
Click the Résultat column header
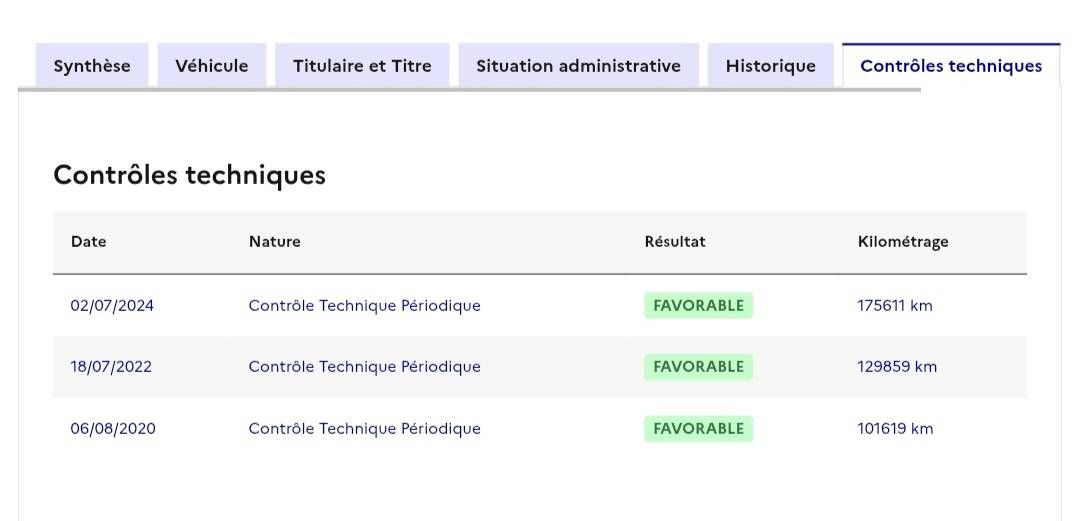click(675, 242)
